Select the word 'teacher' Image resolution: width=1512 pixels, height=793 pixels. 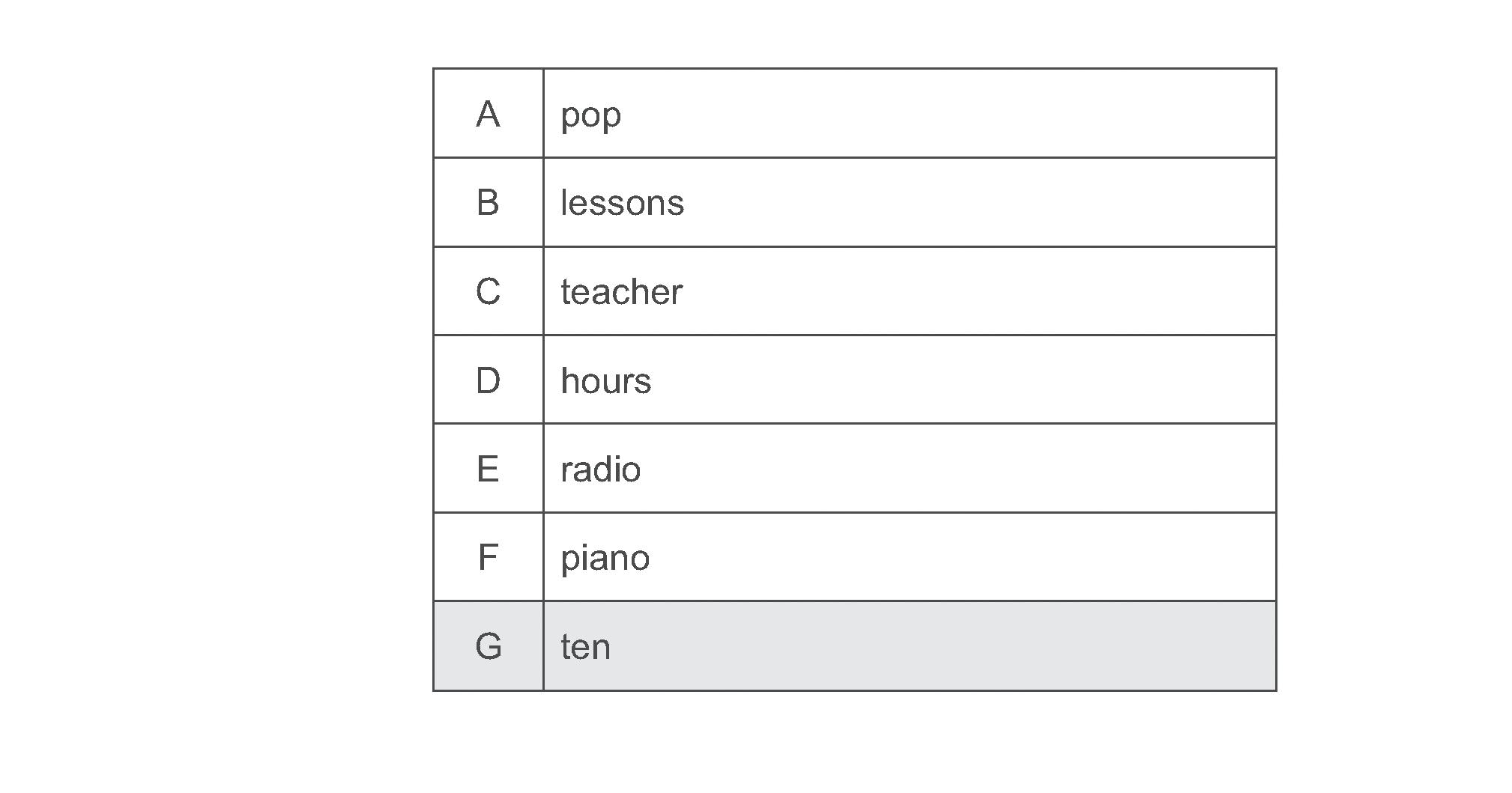[x=621, y=292]
